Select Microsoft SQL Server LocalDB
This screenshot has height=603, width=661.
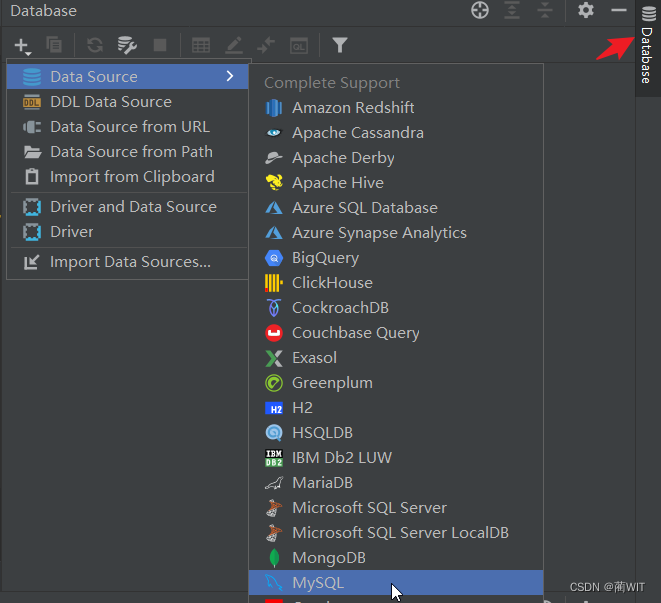(396, 533)
